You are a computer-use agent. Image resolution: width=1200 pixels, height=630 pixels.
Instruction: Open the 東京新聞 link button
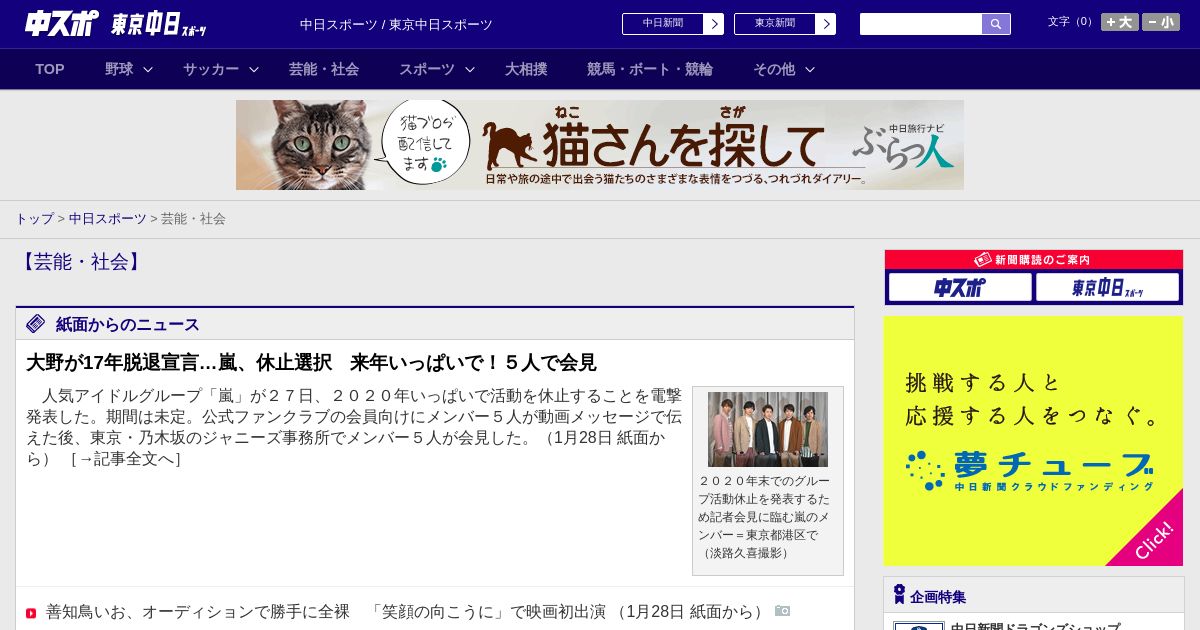point(775,24)
